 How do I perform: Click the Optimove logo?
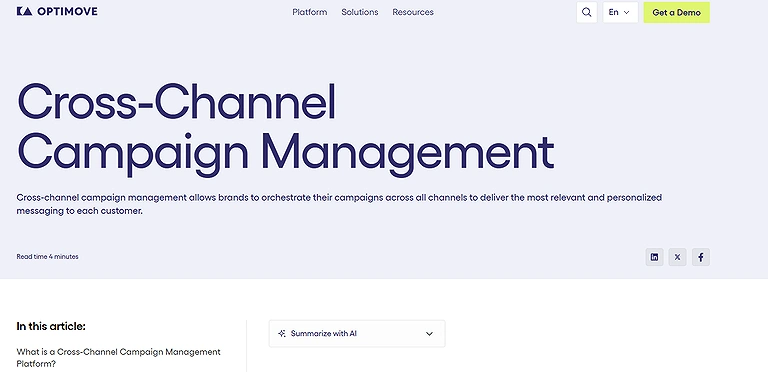point(57,11)
